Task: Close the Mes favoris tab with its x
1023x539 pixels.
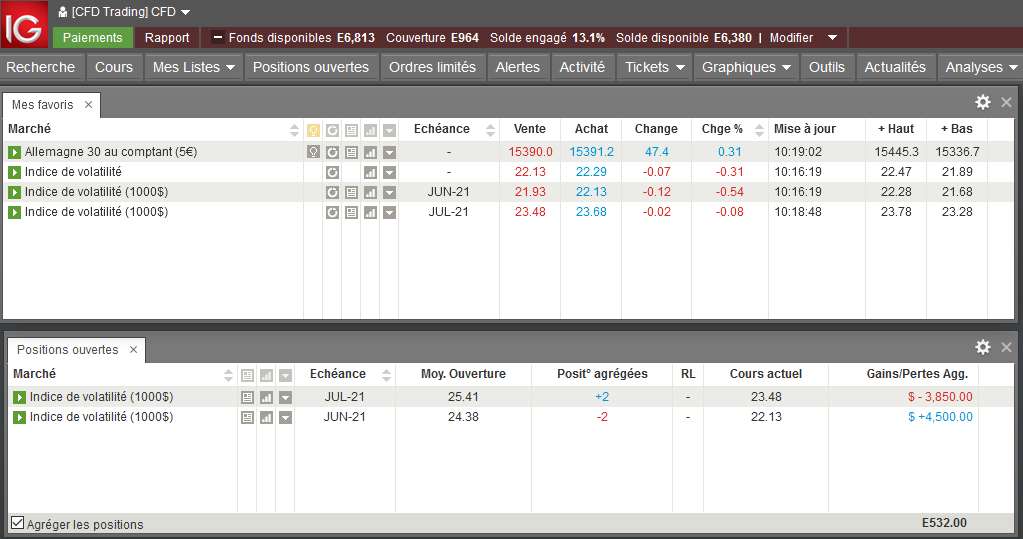Action: (89, 104)
